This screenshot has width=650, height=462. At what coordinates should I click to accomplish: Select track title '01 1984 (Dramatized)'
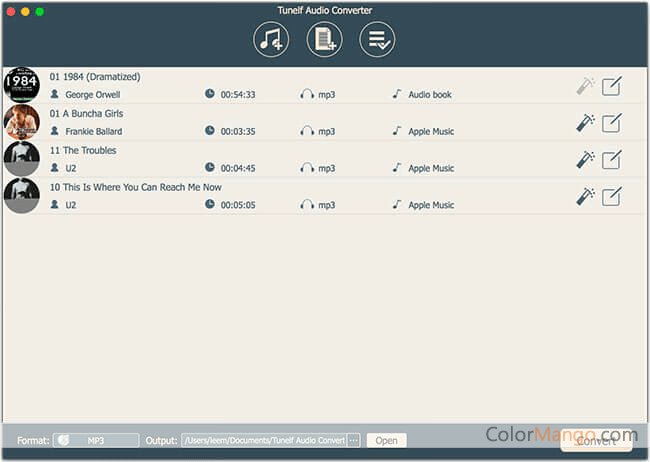tap(95, 77)
